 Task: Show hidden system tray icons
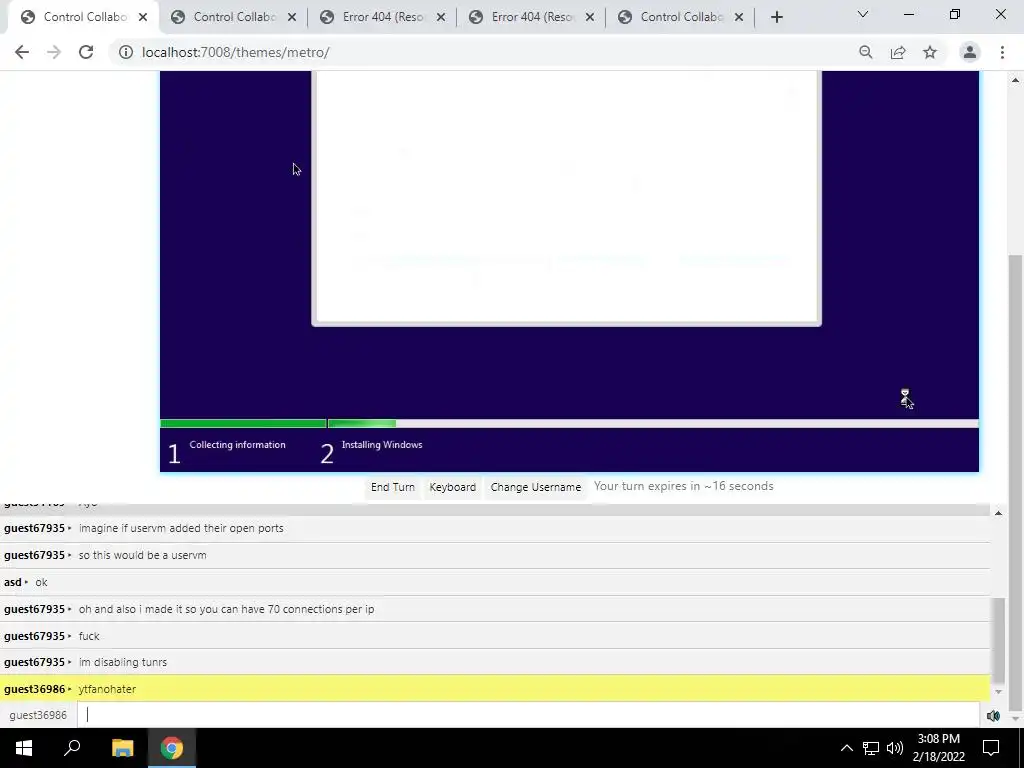(x=846, y=748)
